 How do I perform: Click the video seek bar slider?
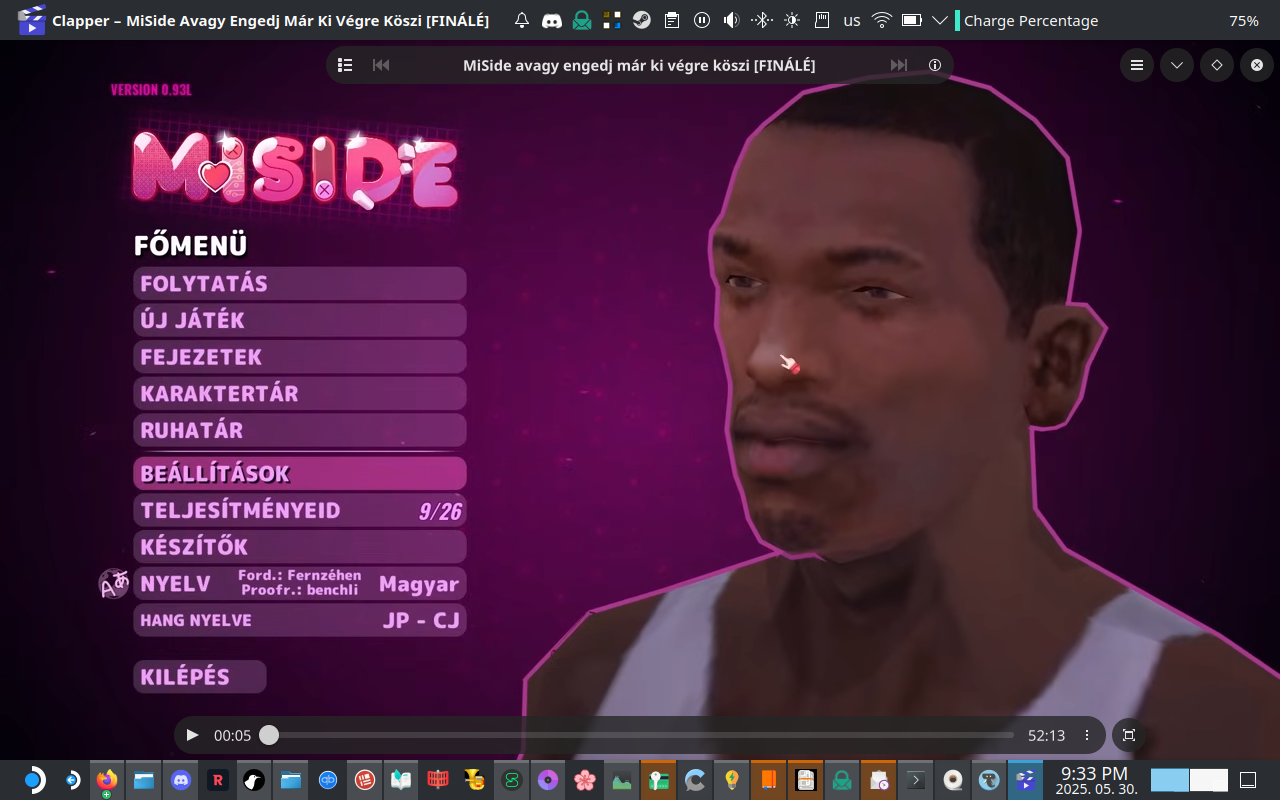click(x=641, y=735)
